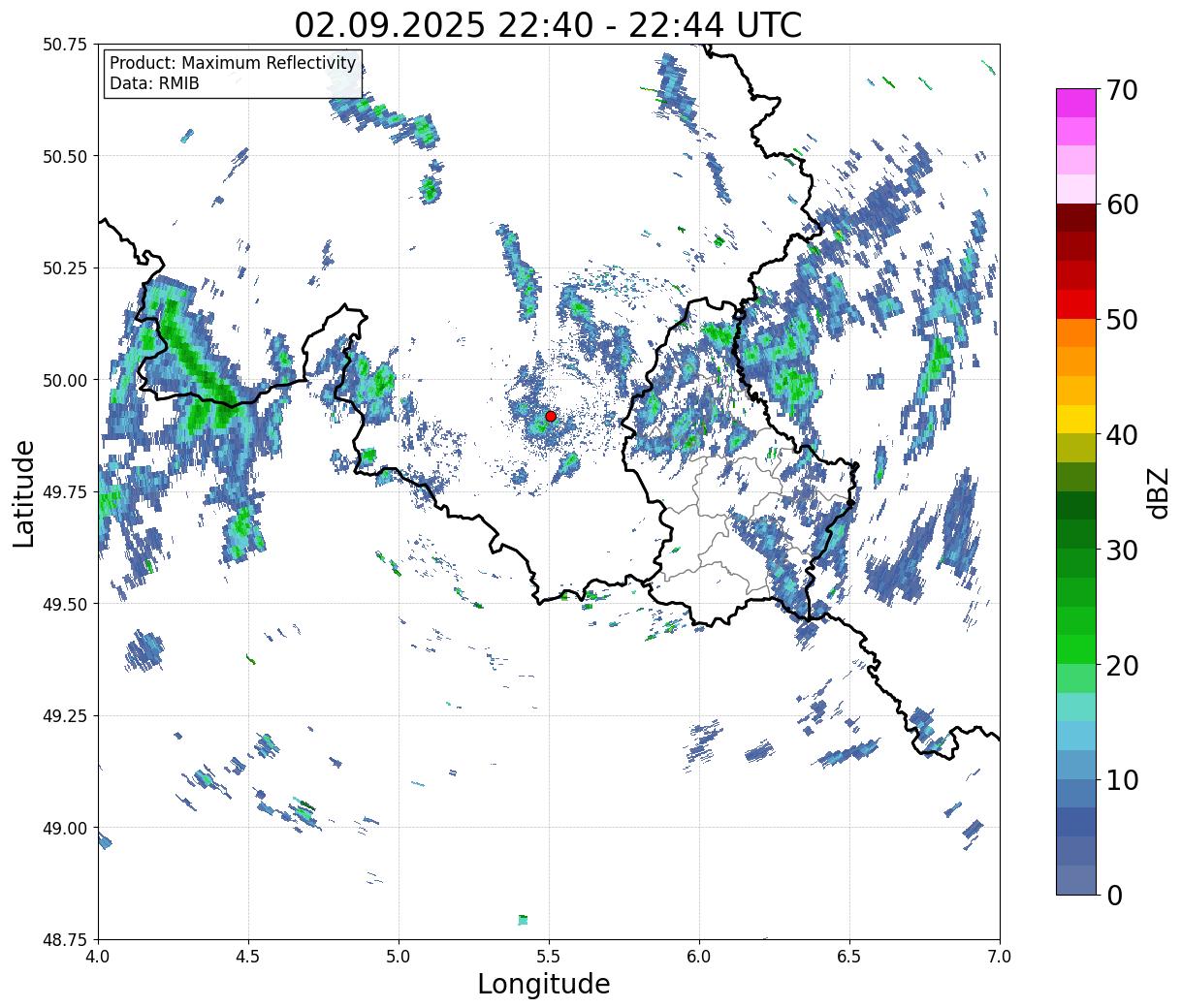The width and height of the screenshot is (1182, 1008).
Task: Click the 49.25 latitude tick label
Action: (65, 716)
